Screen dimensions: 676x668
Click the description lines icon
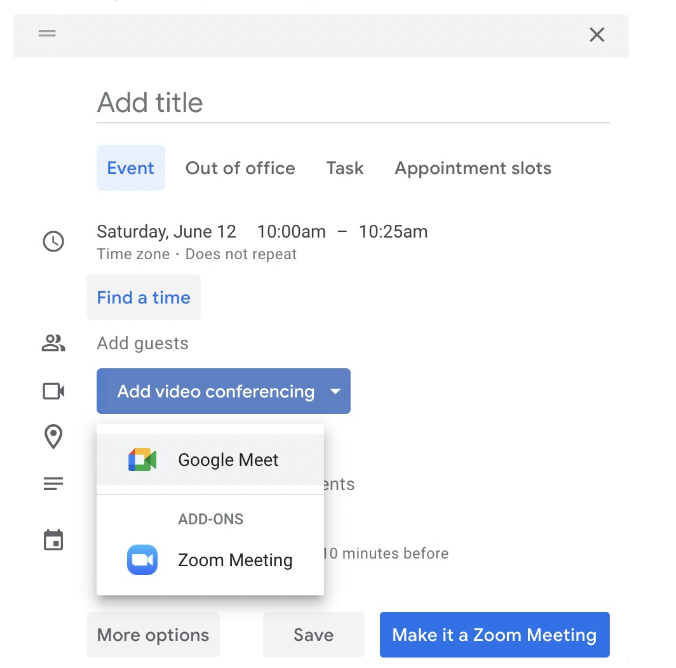(53, 483)
